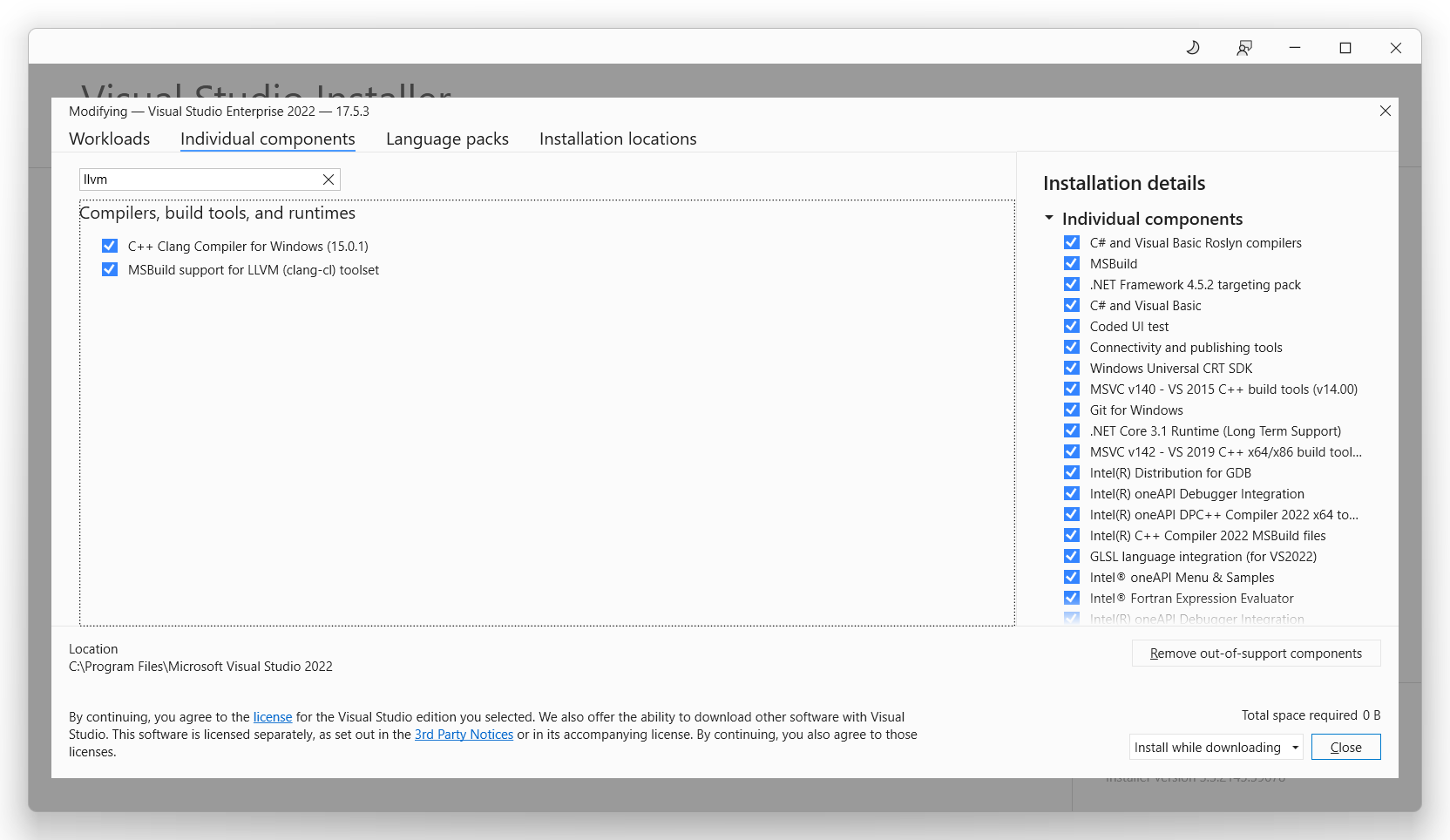Open the 3rd Party Notices link
This screenshot has height=840, width=1450.
(x=464, y=735)
